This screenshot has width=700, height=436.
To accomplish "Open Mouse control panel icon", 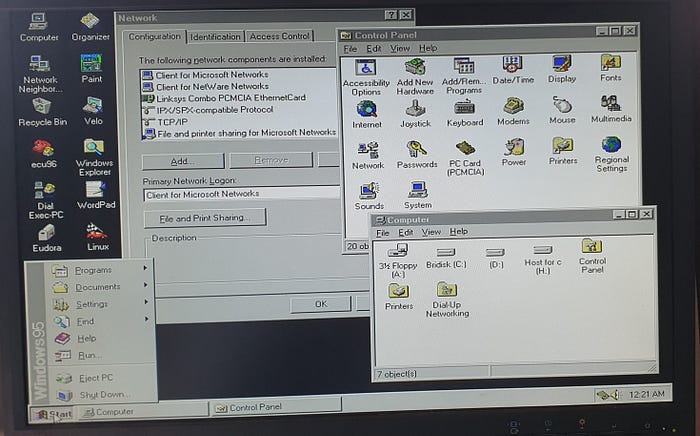I will click(x=562, y=110).
